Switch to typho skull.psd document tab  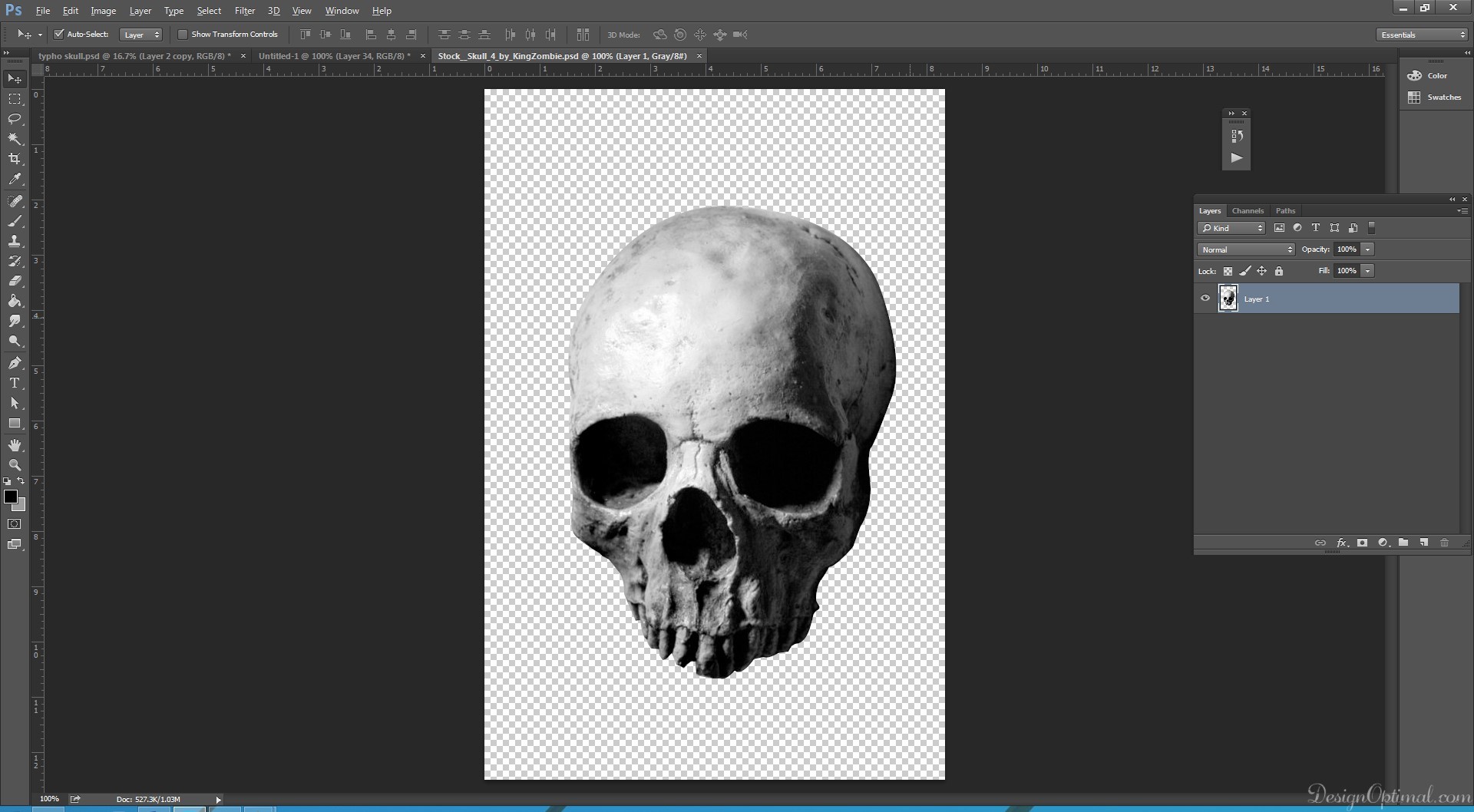[134, 56]
